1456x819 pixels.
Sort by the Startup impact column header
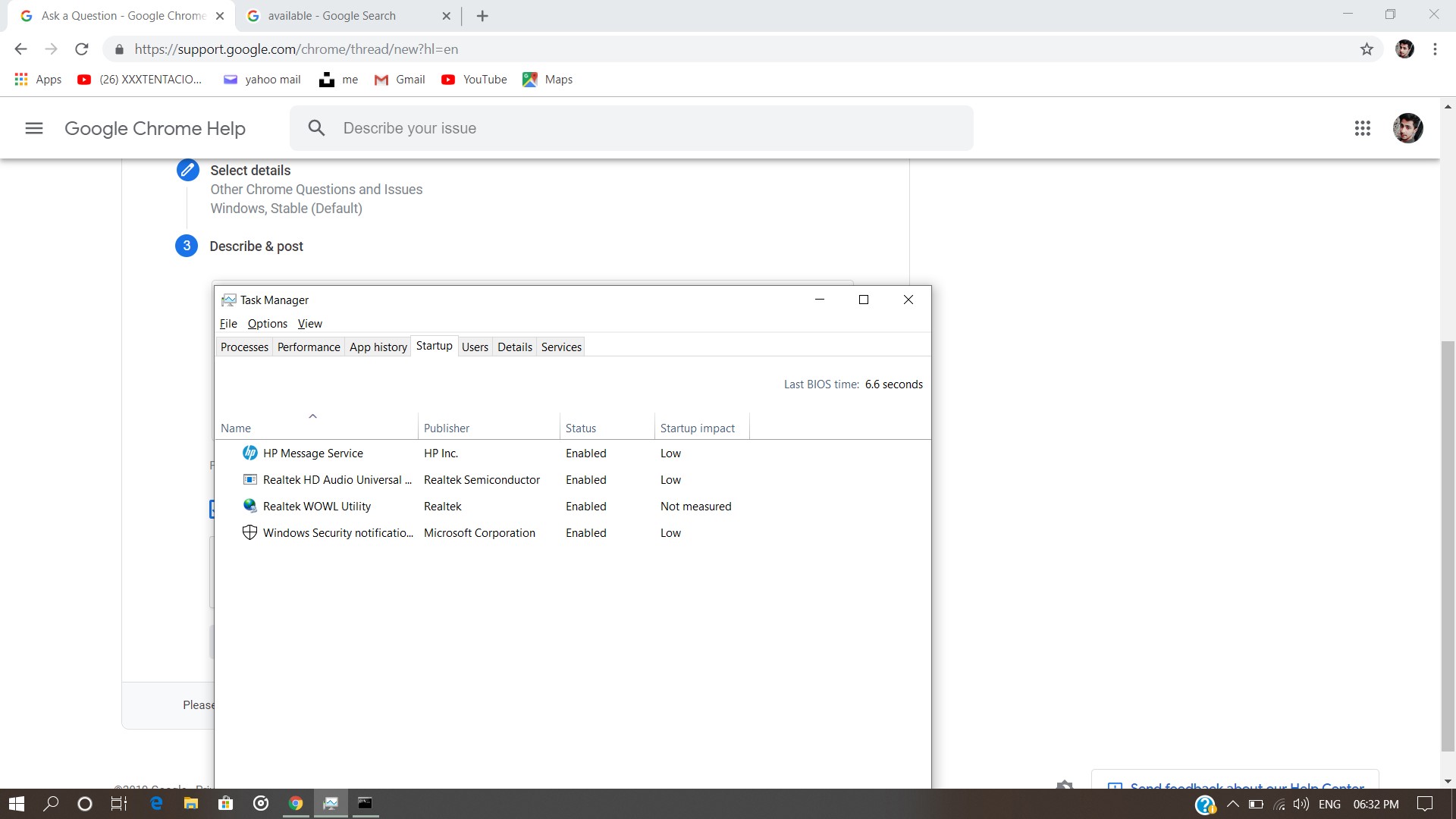coord(701,428)
